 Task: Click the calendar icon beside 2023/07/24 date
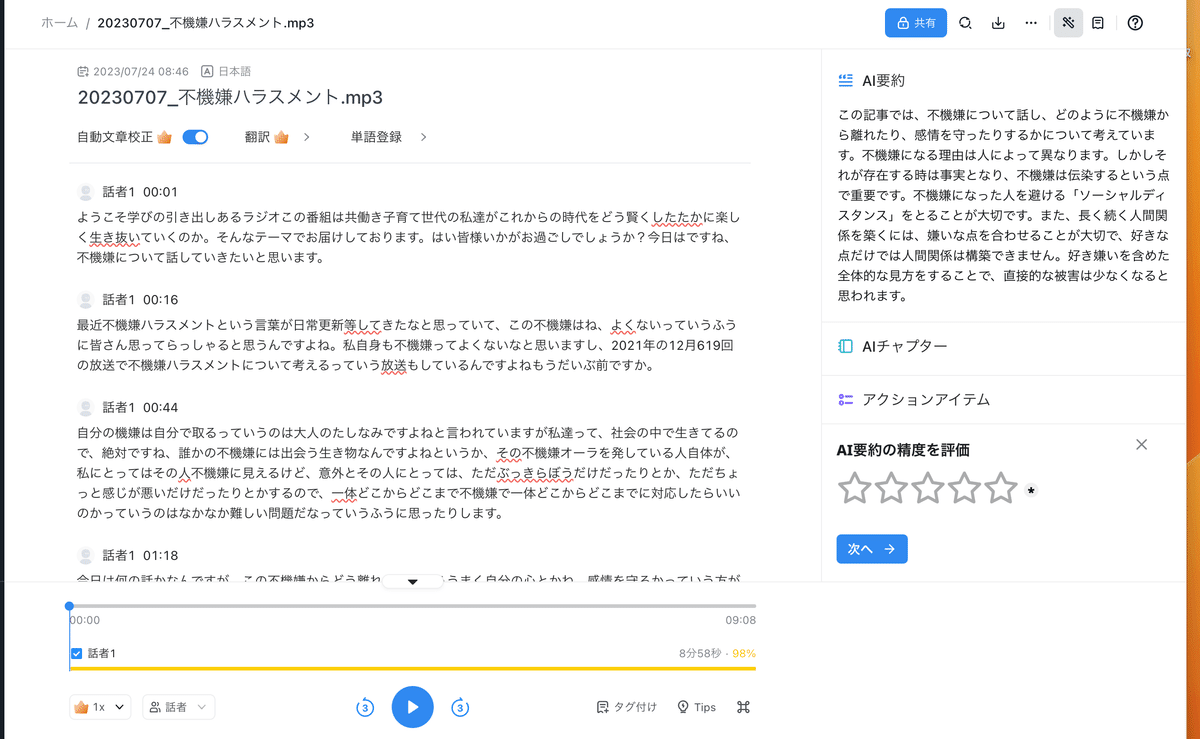pos(84,72)
